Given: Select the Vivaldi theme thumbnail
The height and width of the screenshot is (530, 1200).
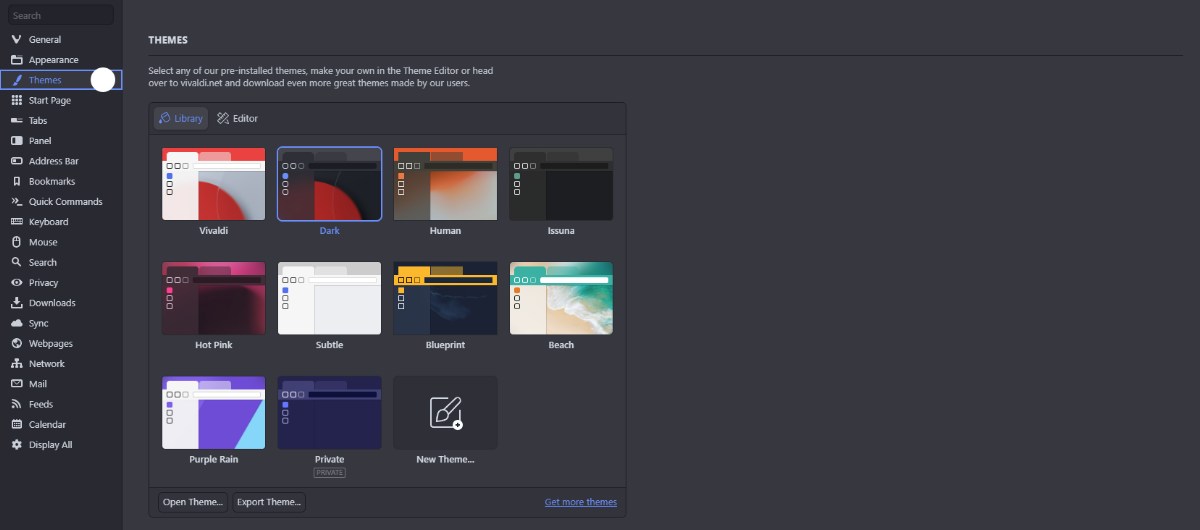Looking at the screenshot, I should 213,184.
